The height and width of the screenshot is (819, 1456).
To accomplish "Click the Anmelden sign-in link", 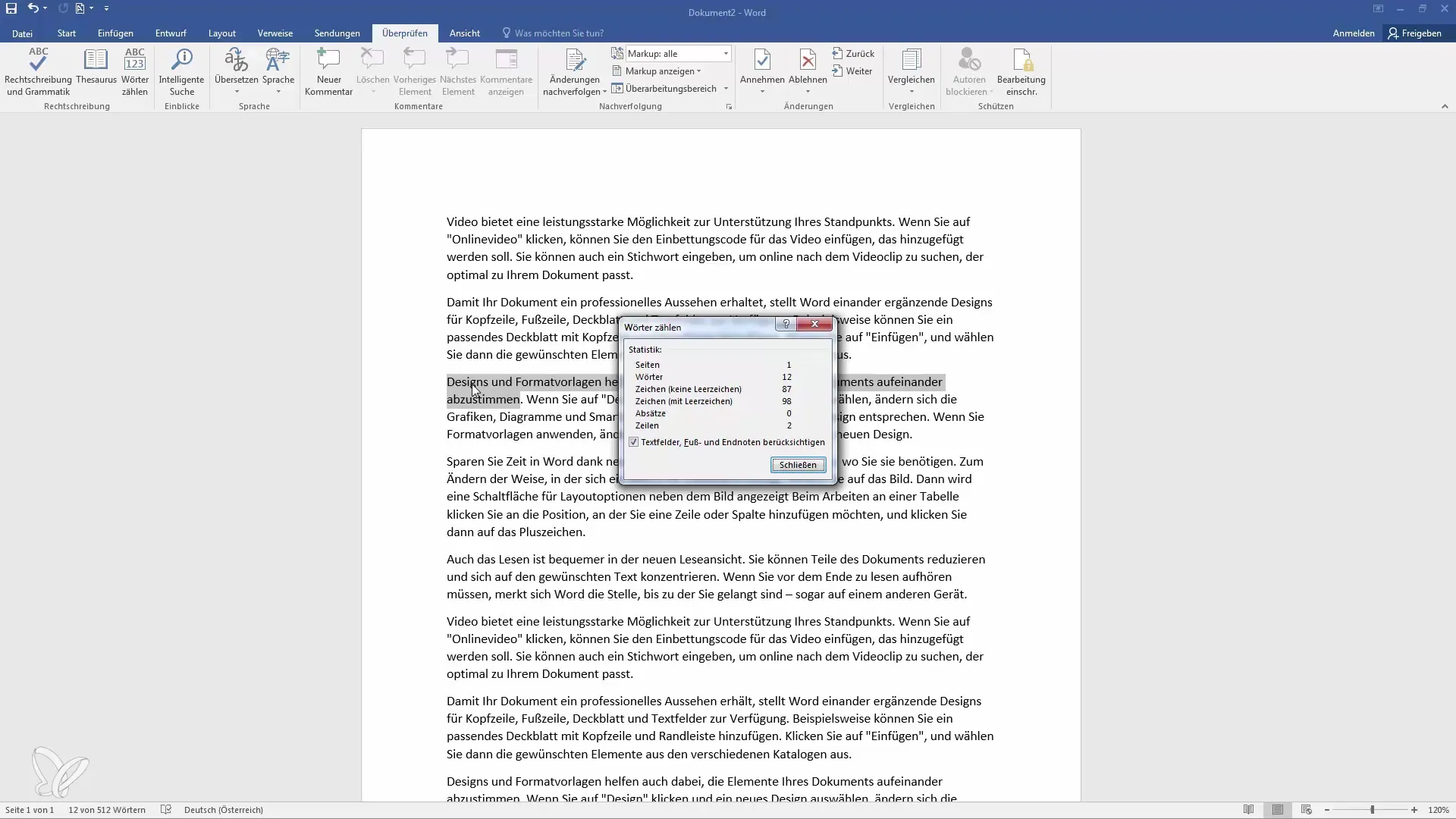I will coord(1353,33).
